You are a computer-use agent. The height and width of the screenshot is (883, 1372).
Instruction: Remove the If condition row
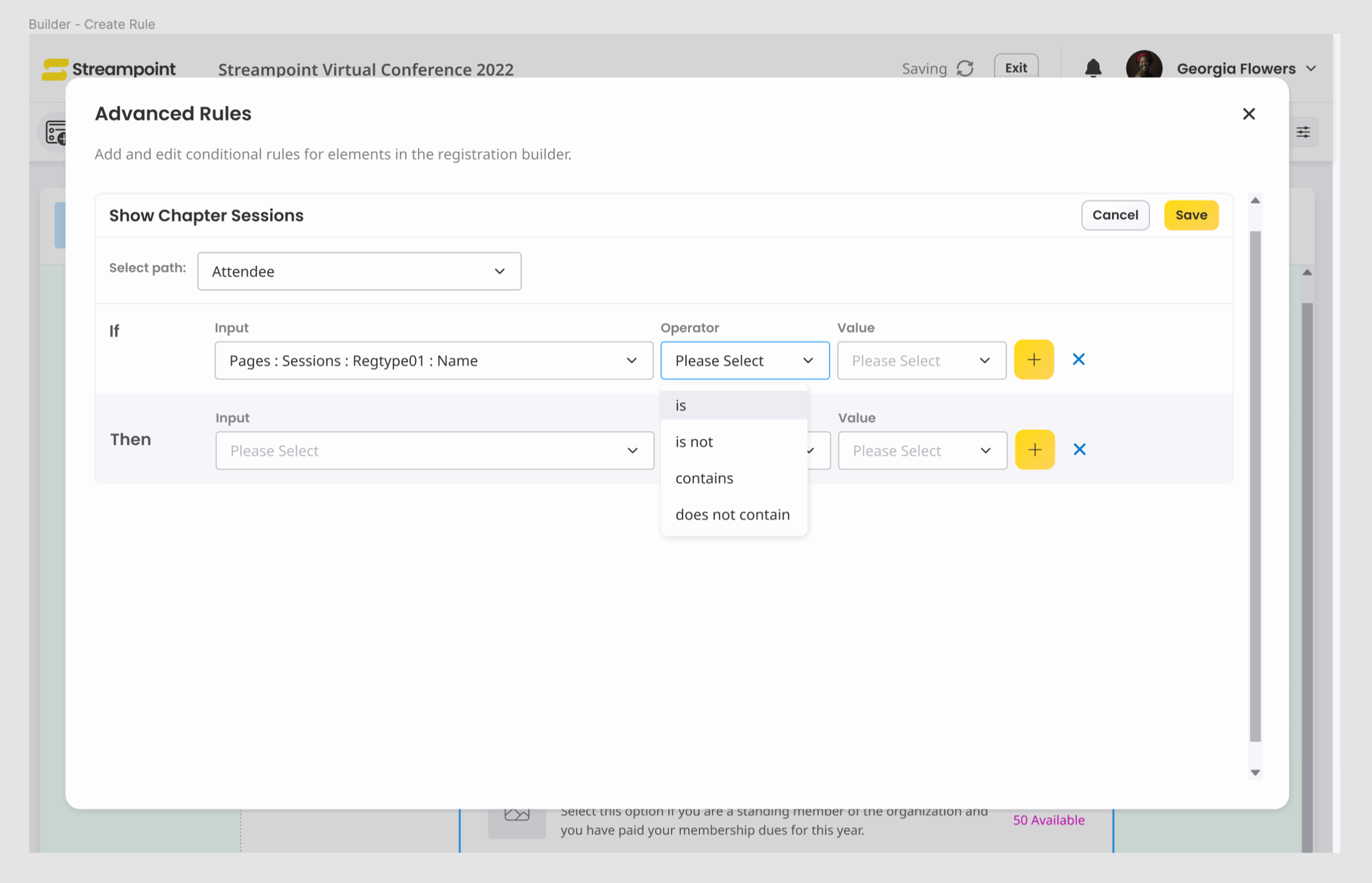(1078, 360)
